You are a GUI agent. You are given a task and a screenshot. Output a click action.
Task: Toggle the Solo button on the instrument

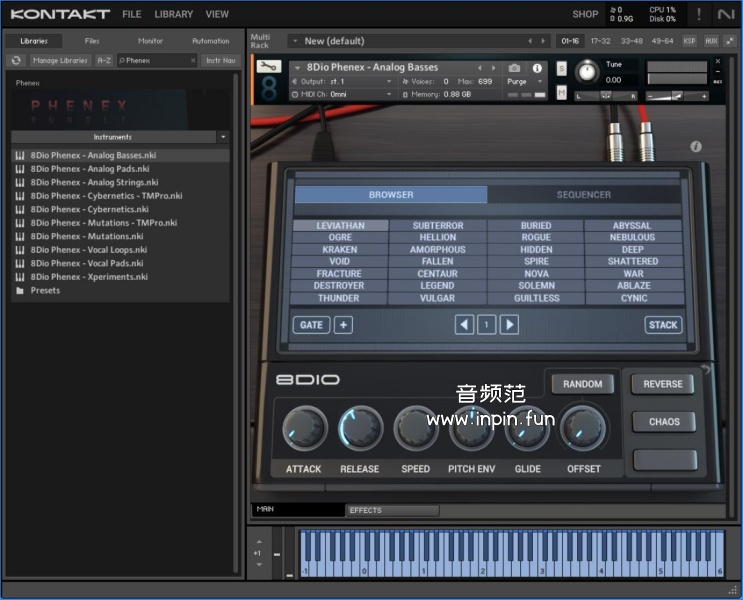(561, 68)
